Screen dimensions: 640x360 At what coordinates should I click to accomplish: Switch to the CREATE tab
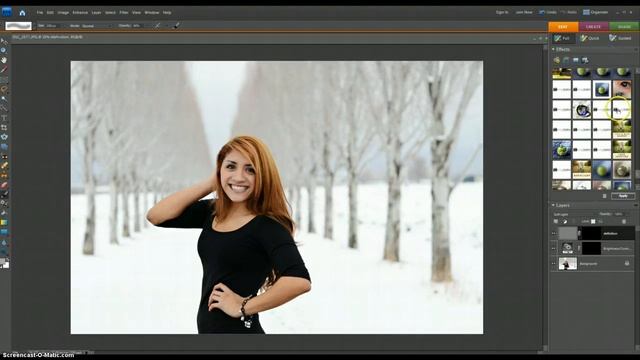coord(593,27)
